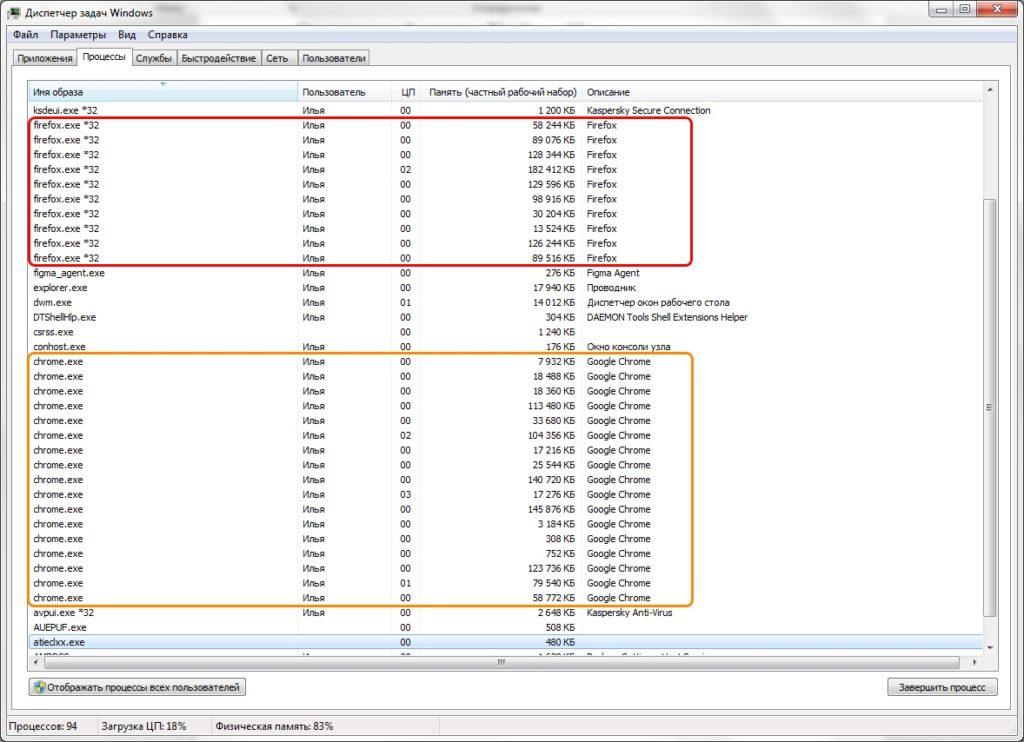Switch to the Пользователи tab
Image resolution: width=1024 pixels, height=742 pixels.
pos(334,58)
